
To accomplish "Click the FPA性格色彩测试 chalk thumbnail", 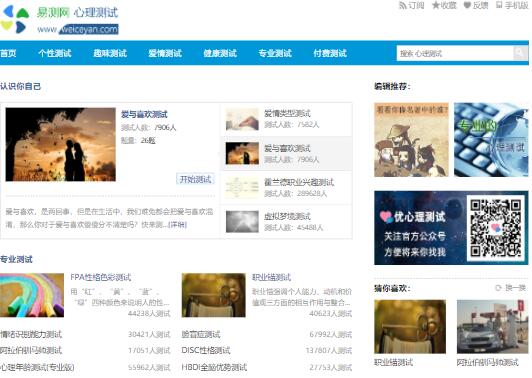I will (32, 295).
